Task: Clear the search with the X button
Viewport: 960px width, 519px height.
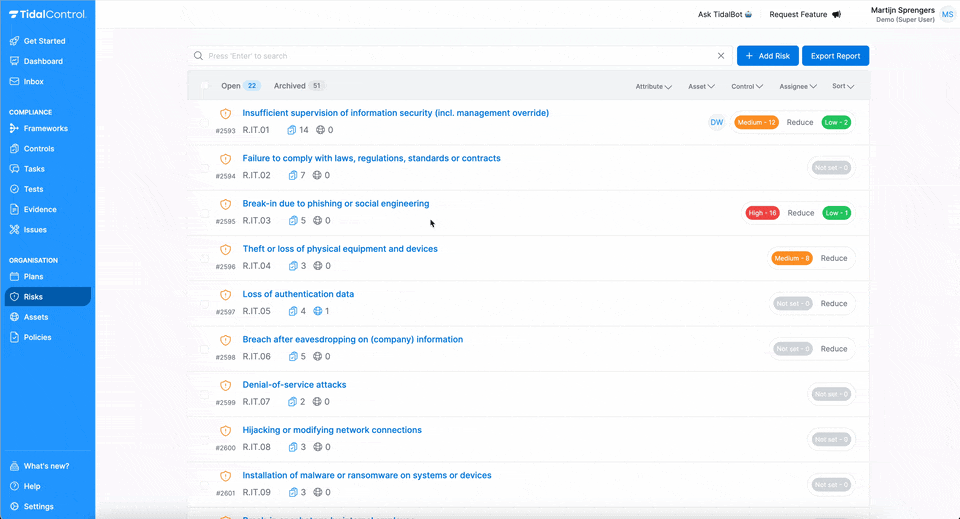Action: pos(721,56)
